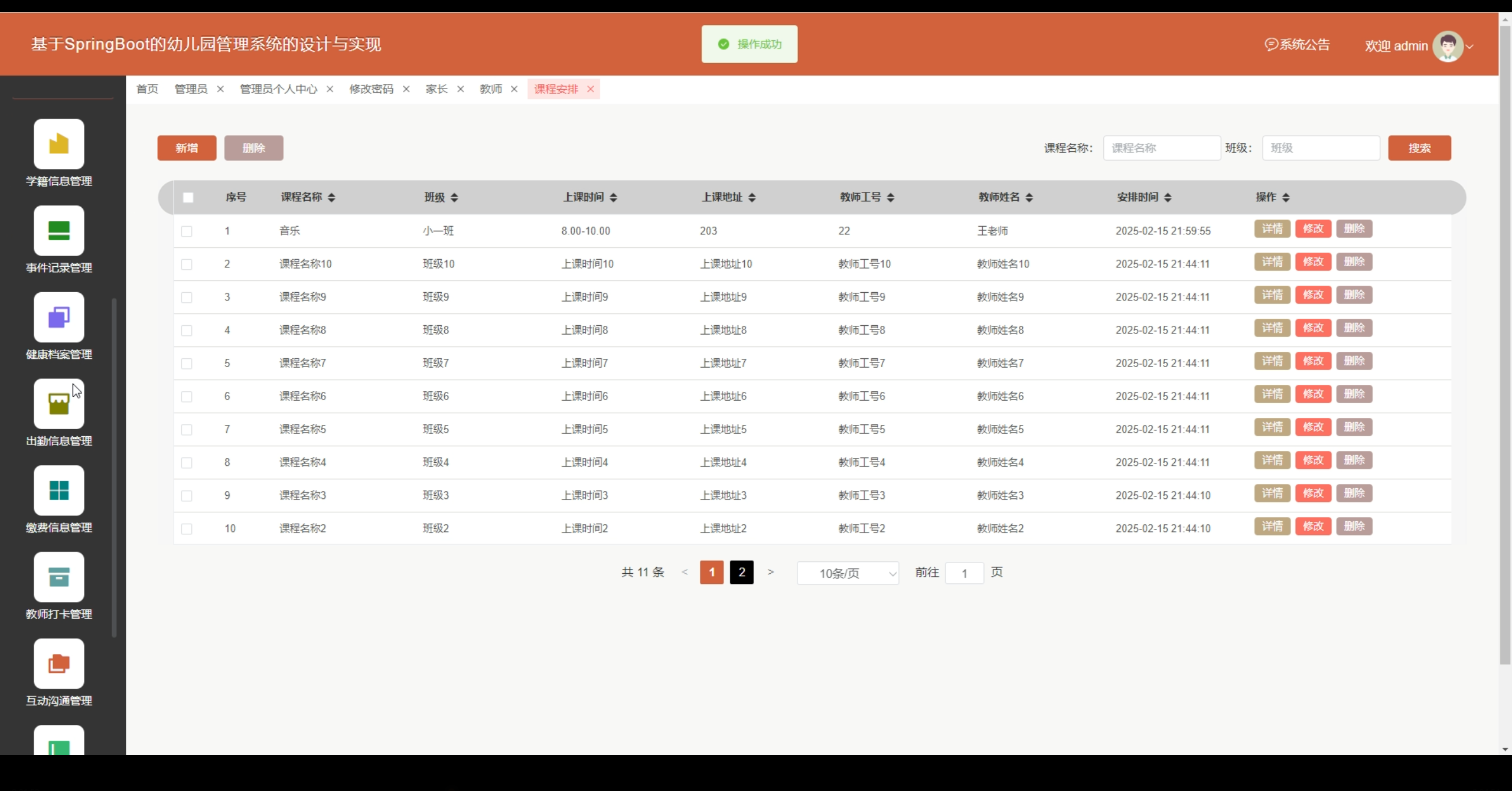
Task: Switch to 管理员个人中心 tab
Action: click(x=278, y=89)
